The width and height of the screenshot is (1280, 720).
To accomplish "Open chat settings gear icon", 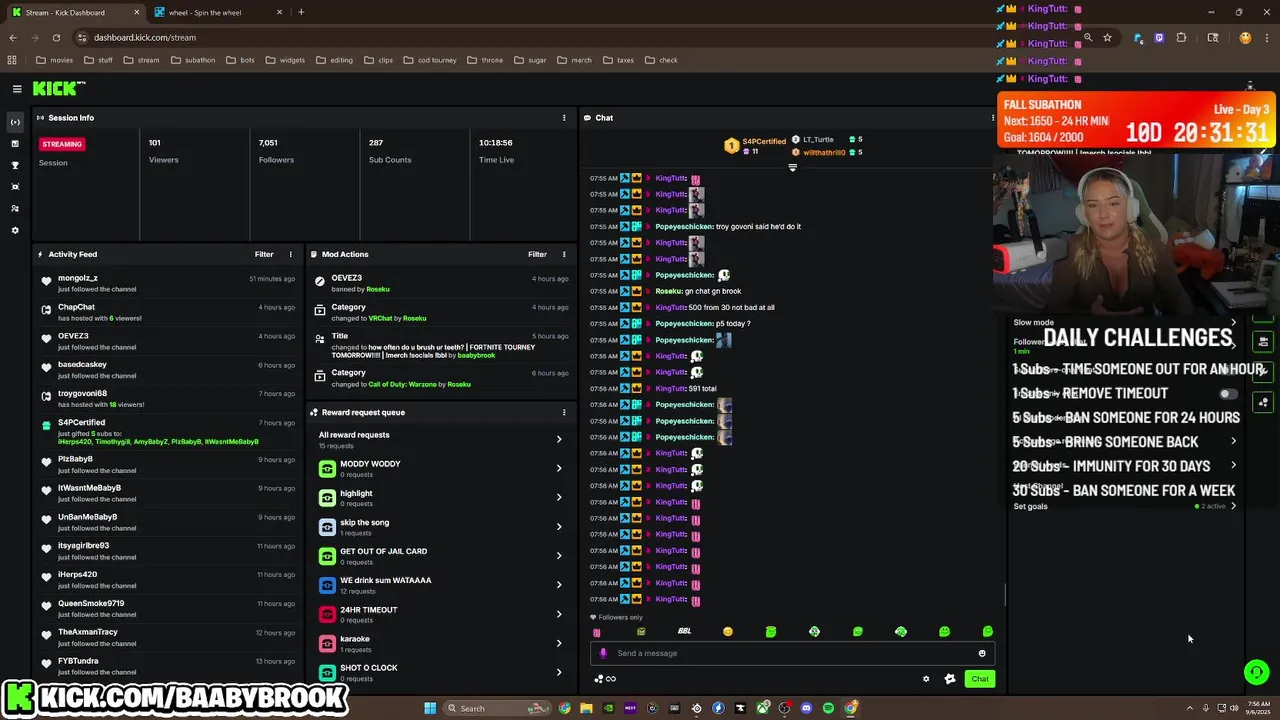I will click(926, 679).
